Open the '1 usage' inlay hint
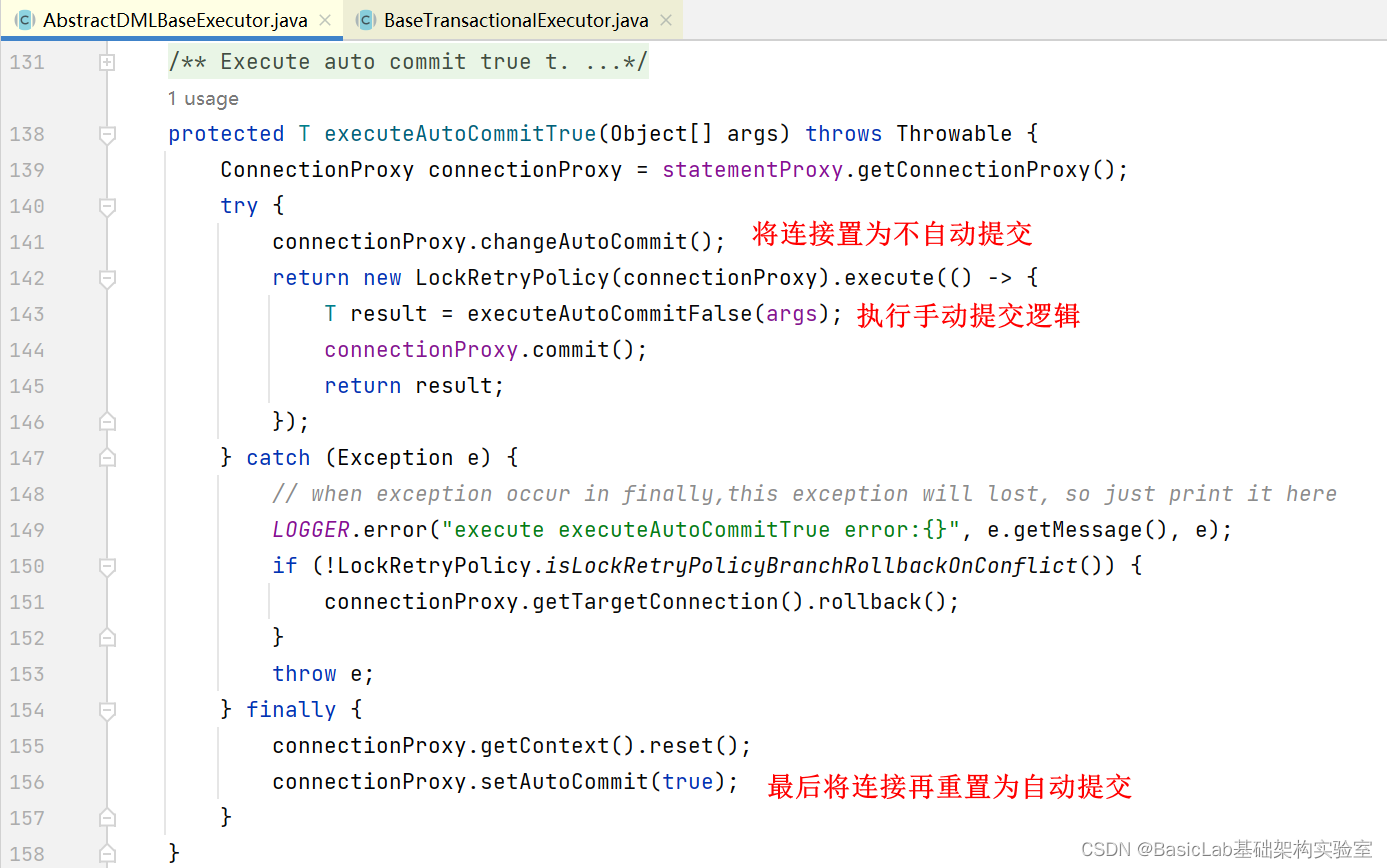Viewport: 1387px width, 868px height. [203, 98]
